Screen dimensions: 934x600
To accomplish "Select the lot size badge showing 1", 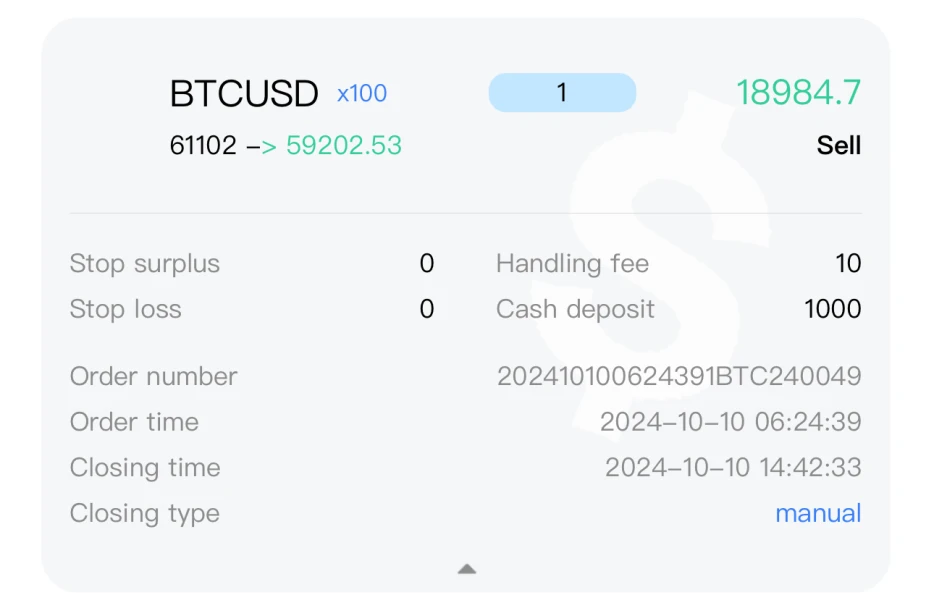I will click(562, 93).
